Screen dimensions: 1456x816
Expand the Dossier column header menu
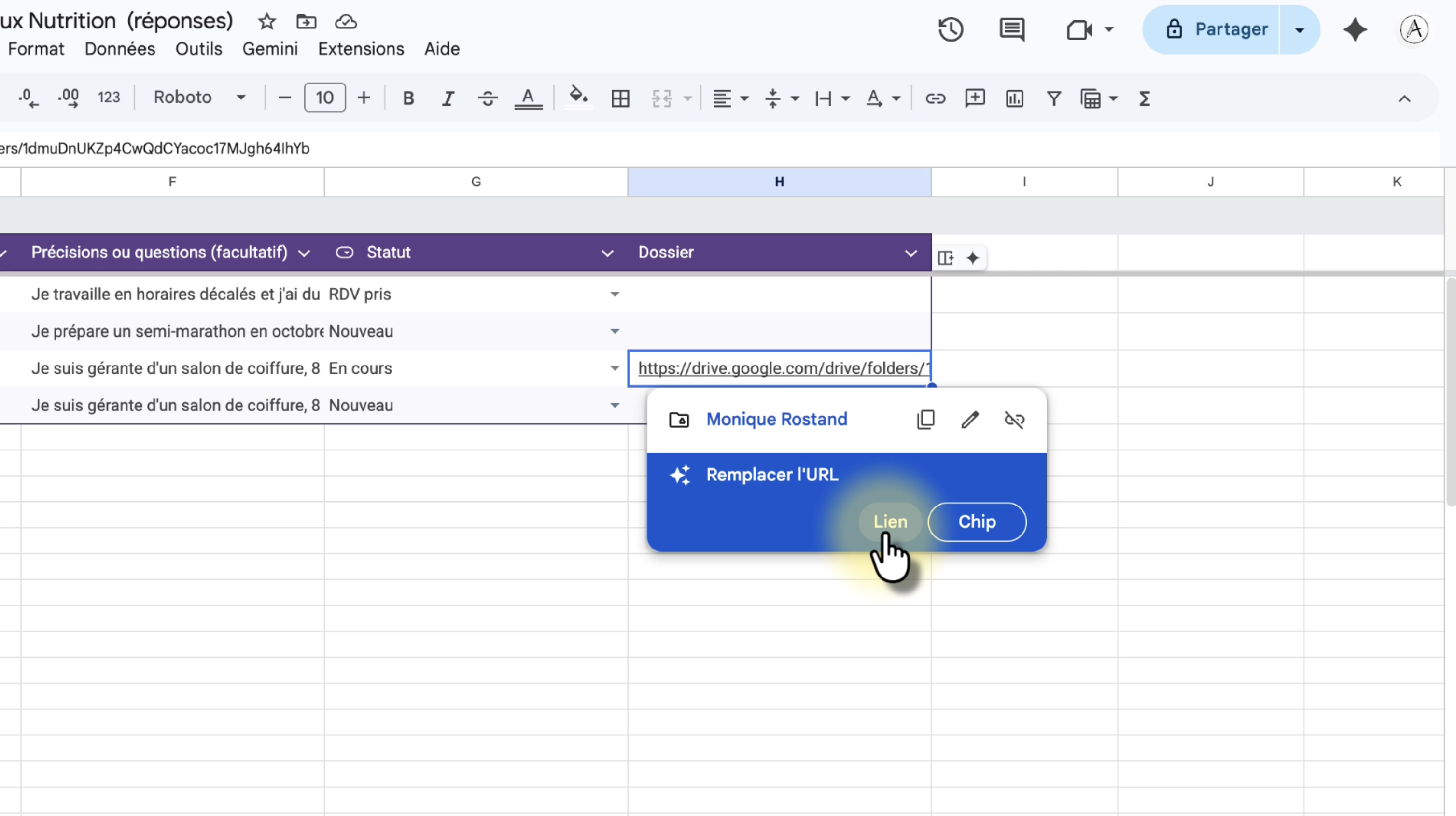click(x=910, y=253)
